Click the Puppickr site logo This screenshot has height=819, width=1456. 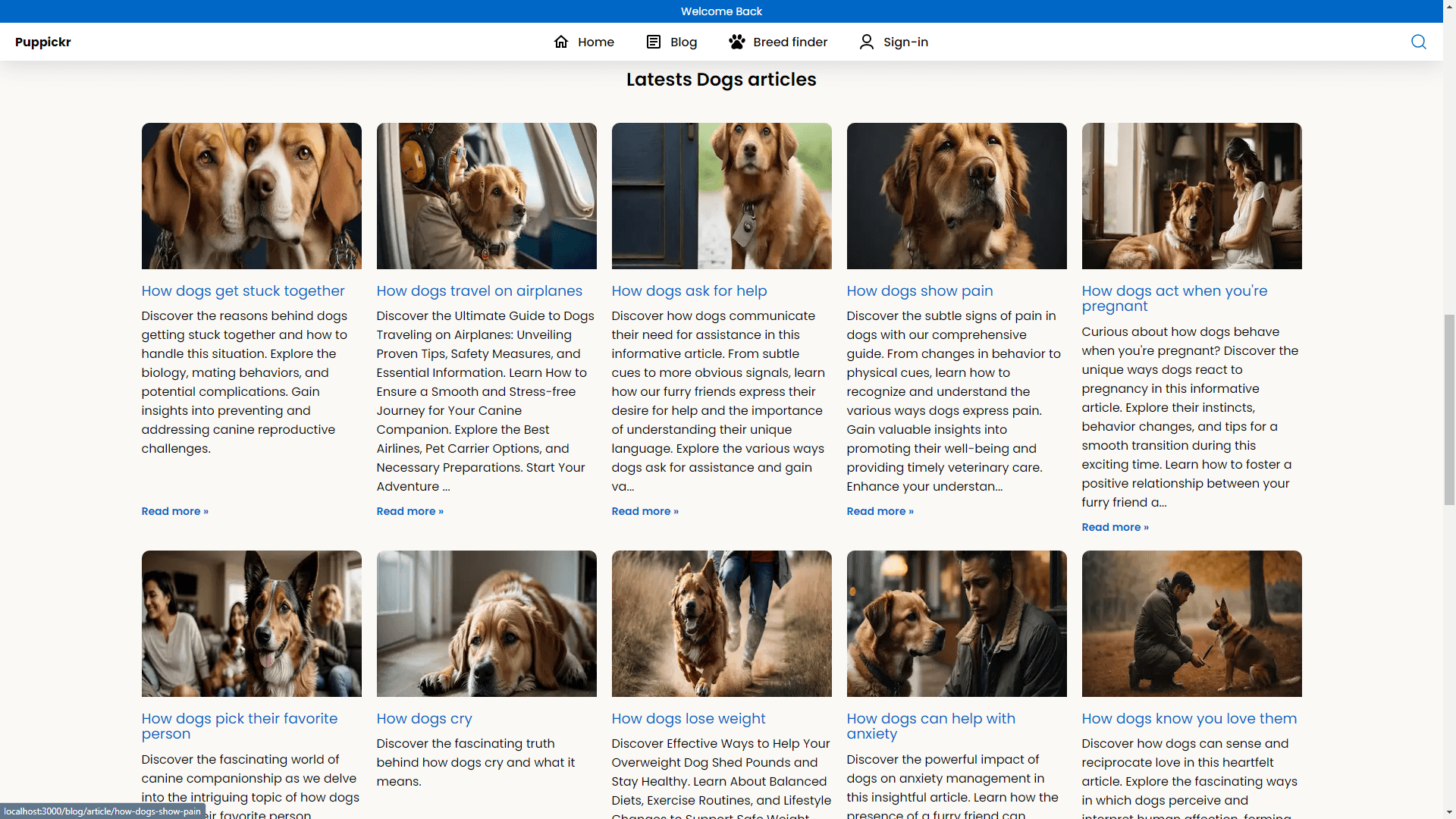(x=43, y=42)
